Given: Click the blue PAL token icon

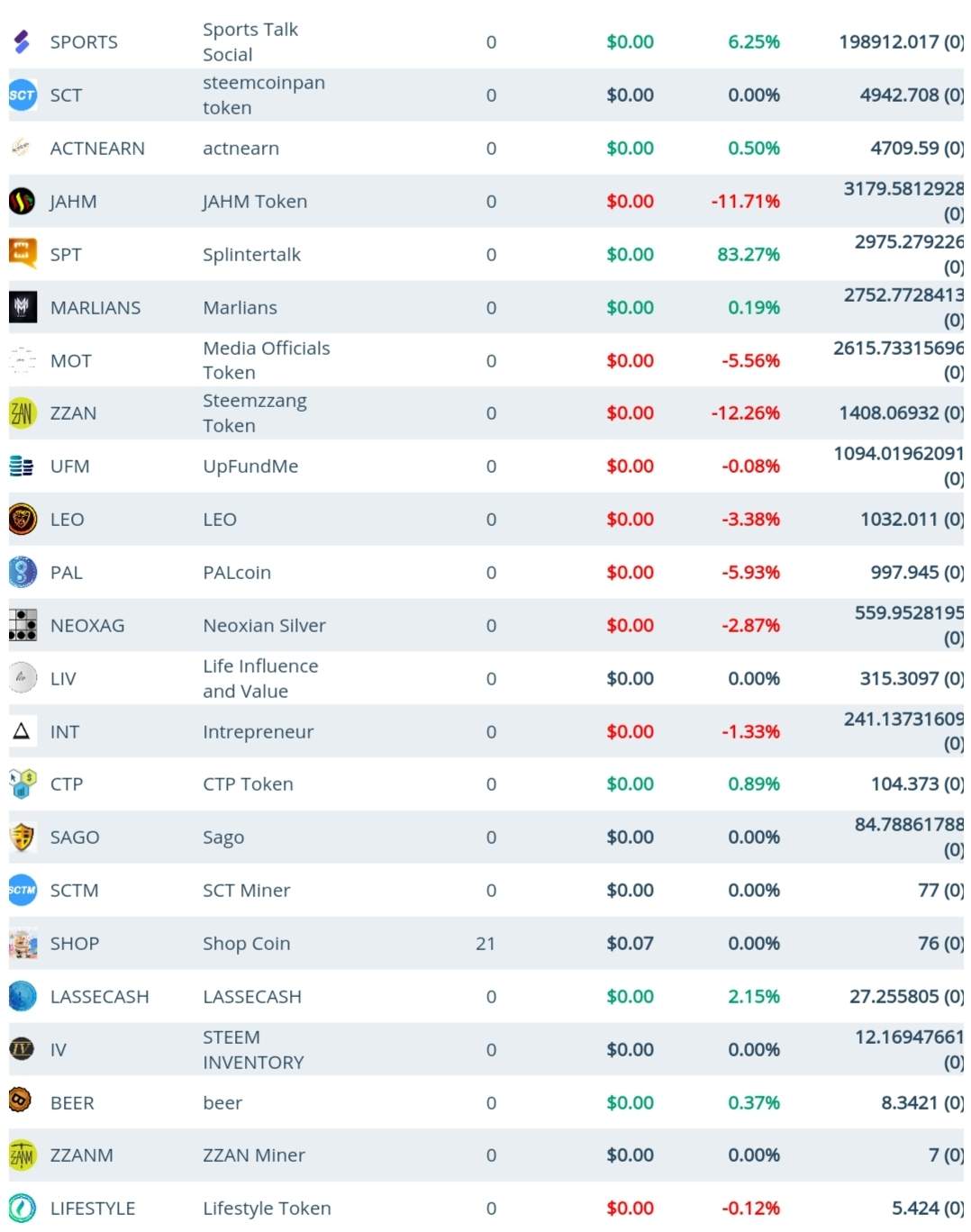Looking at the screenshot, I should pos(23,572).
